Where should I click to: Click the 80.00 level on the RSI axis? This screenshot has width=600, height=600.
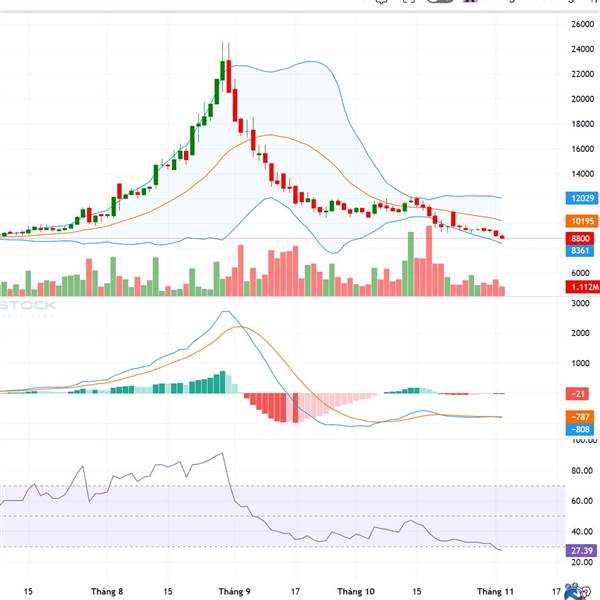(x=582, y=471)
